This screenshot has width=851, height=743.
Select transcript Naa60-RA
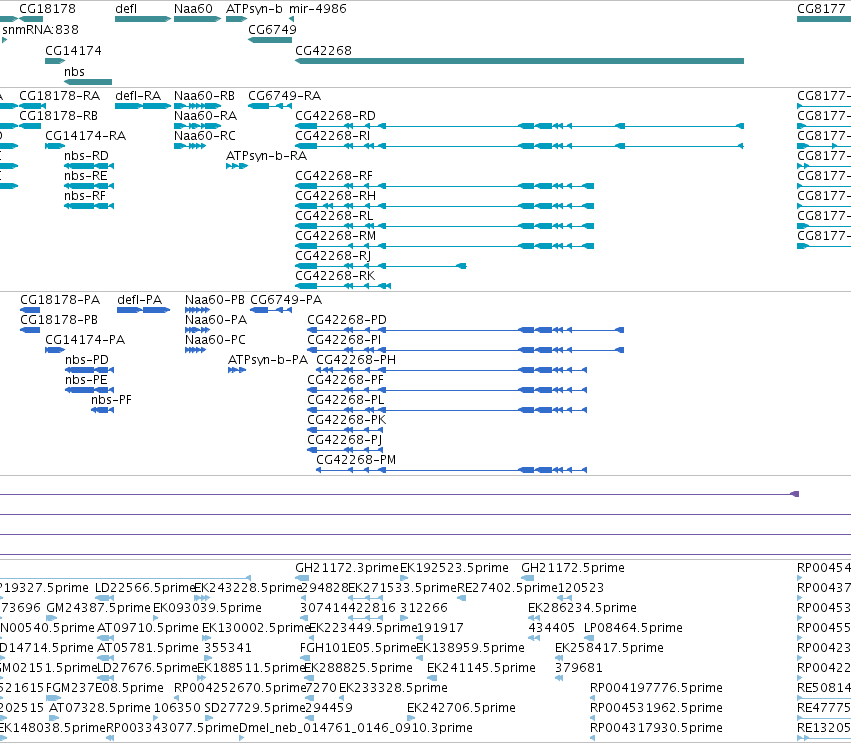click(x=206, y=116)
